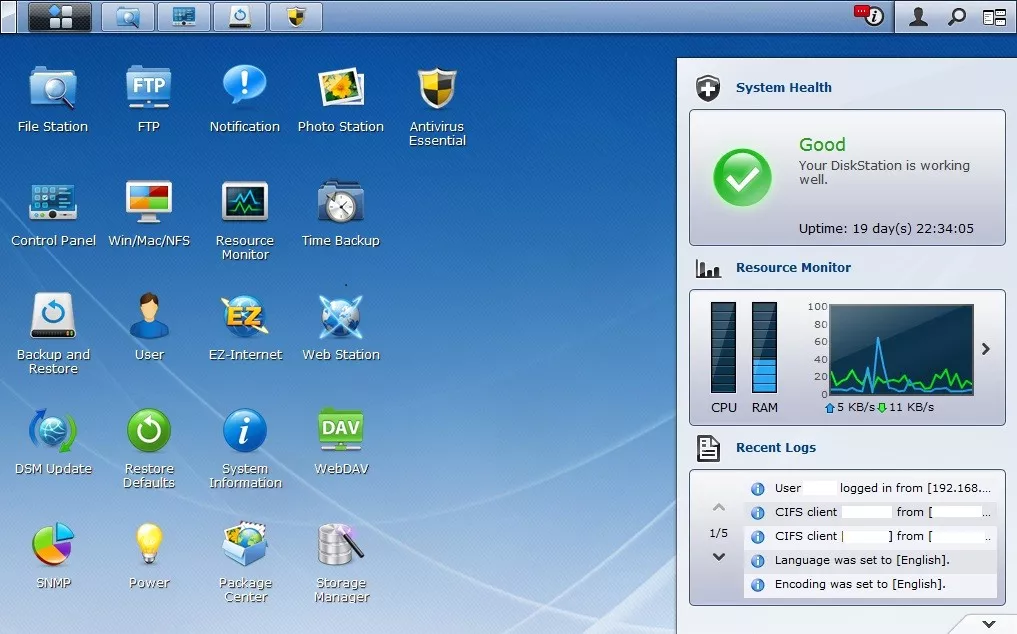Viewport: 1017px width, 634px height.
Task: Go to previous page of Recent Logs
Action: [x=719, y=507]
